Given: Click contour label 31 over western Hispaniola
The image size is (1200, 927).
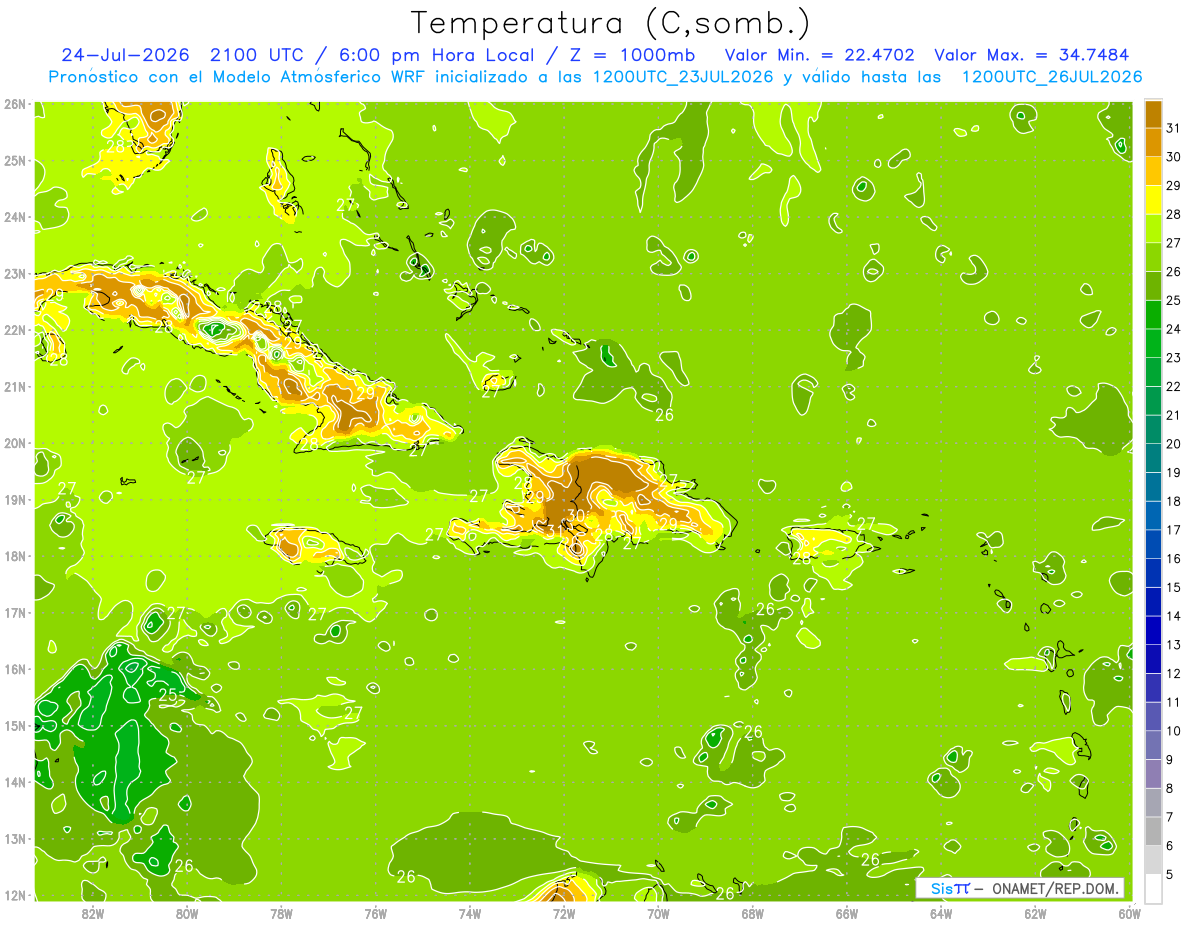Looking at the screenshot, I should (556, 531).
